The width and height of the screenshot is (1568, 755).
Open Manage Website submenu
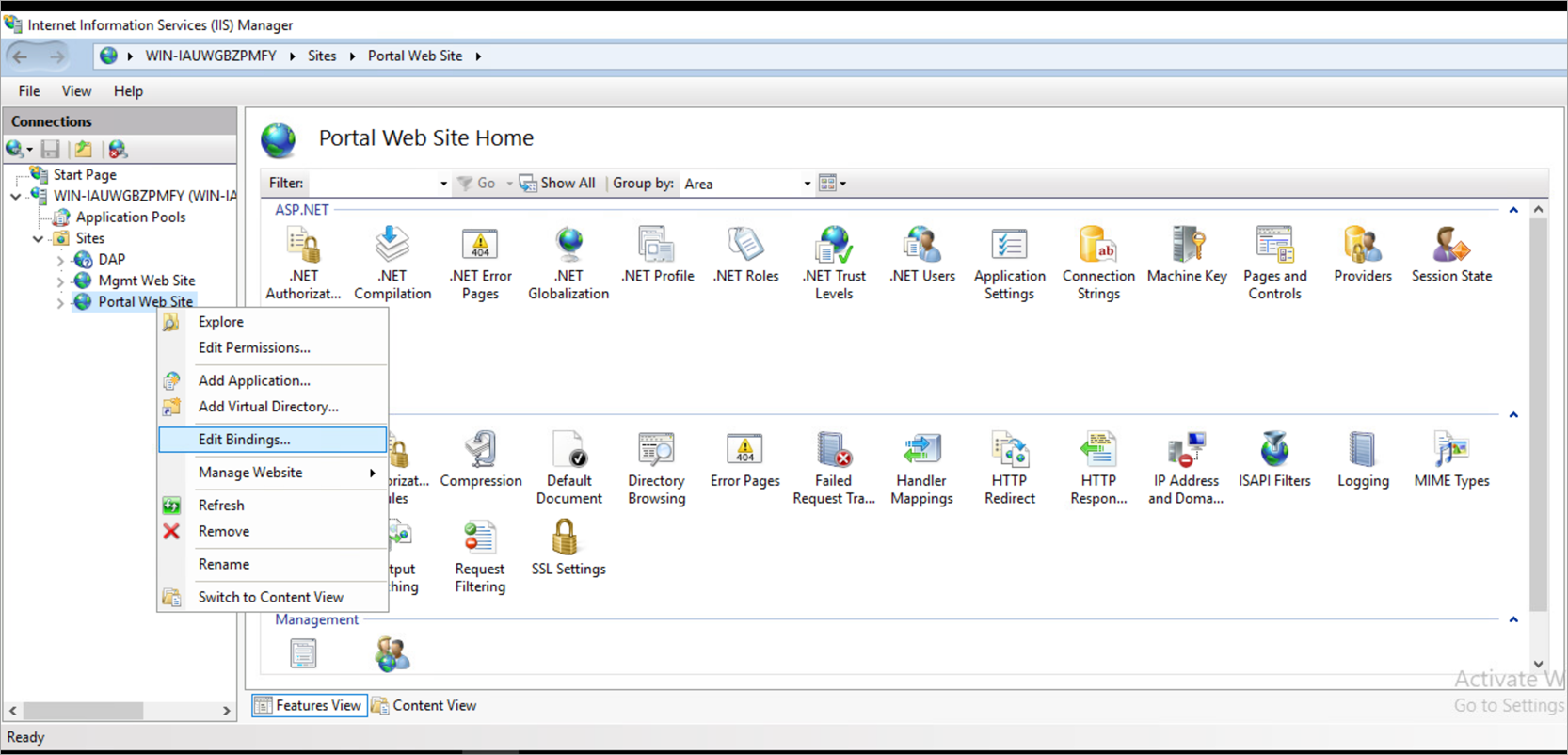pyautogui.click(x=273, y=473)
